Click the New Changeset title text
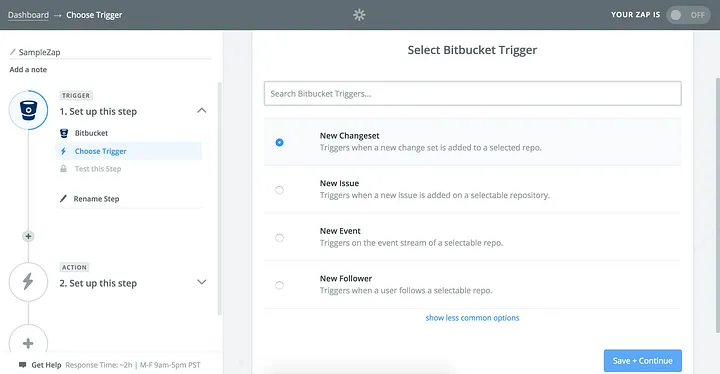This screenshot has width=720, height=374. tap(349, 136)
